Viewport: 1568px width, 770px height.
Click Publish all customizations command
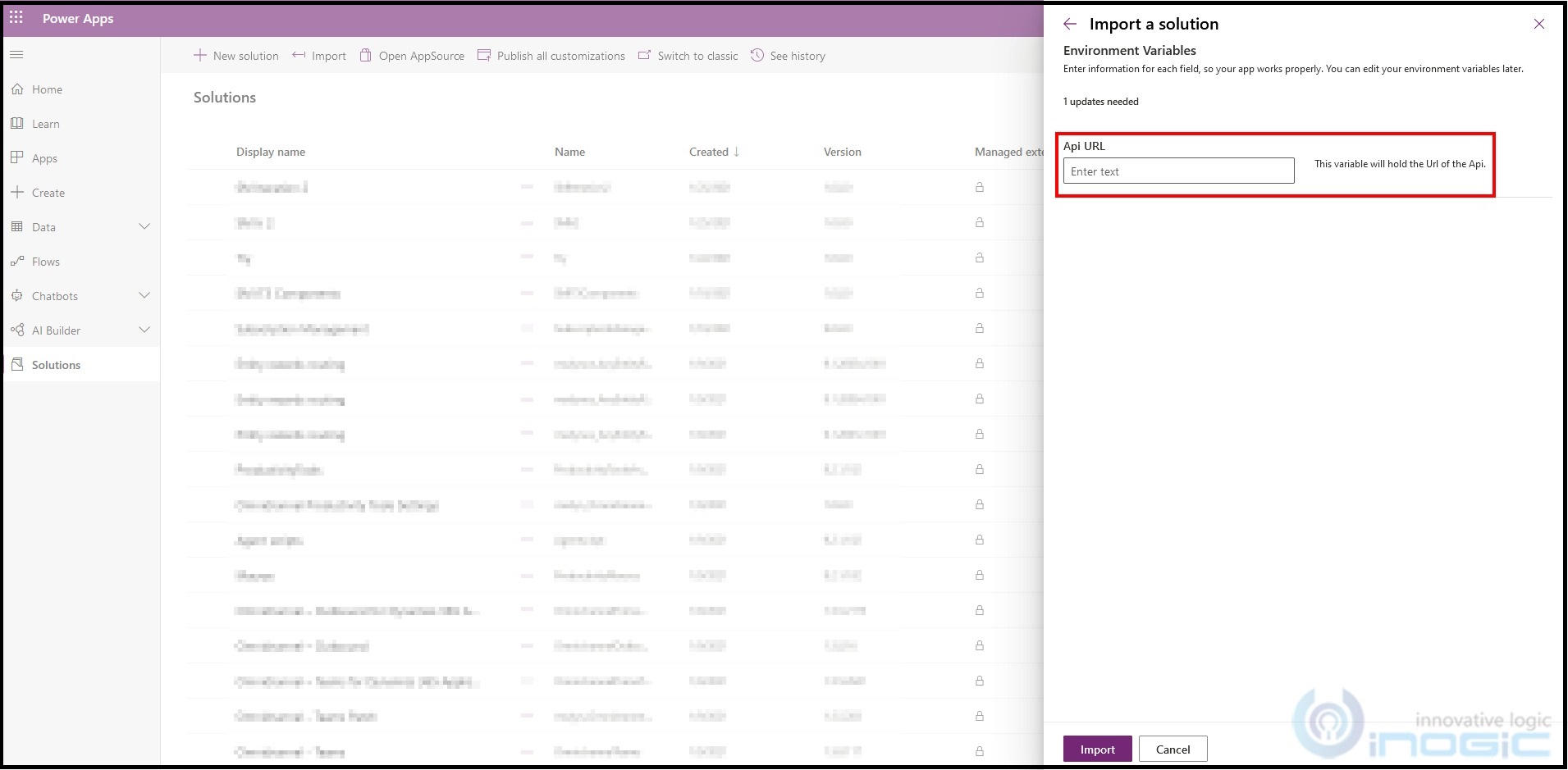[551, 56]
